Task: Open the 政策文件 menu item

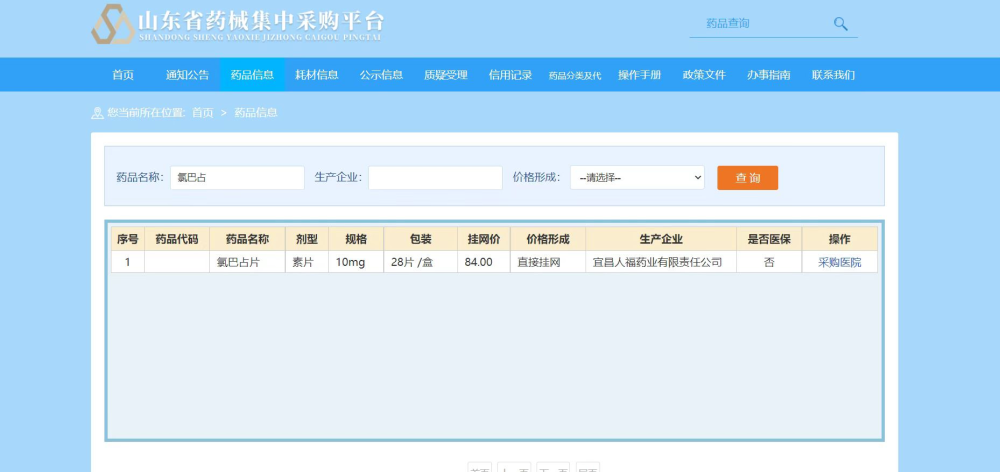Action: (x=704, y=75)
